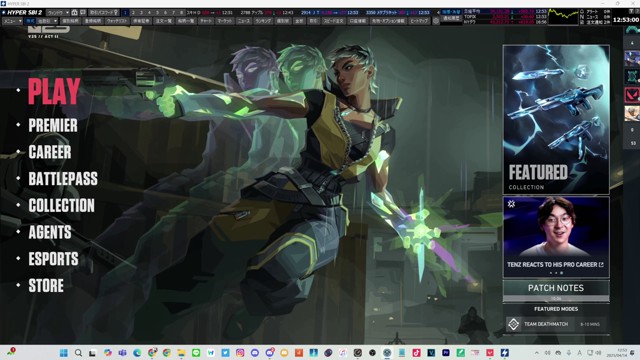Open the Market toolbar button
The width and height of the screenshot is (640, 360).
click(225, 21)
